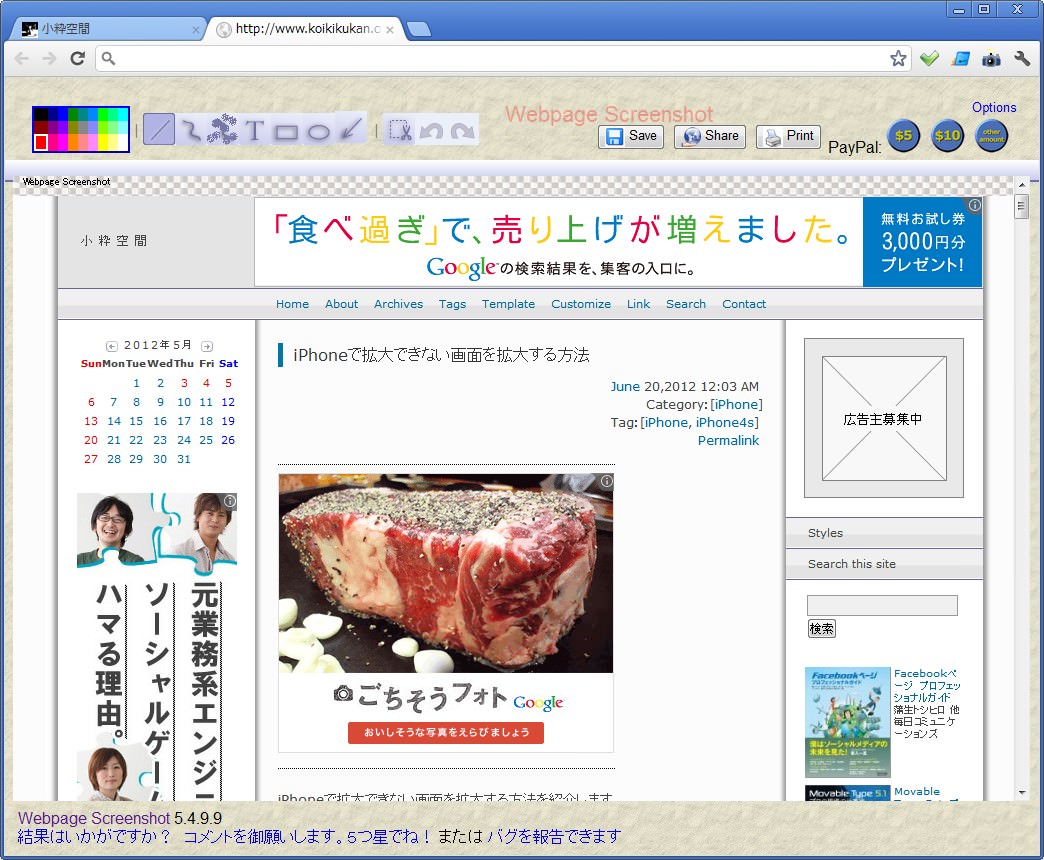
Task: Click the 検索 search button
Action: click(x=822, y=628)
